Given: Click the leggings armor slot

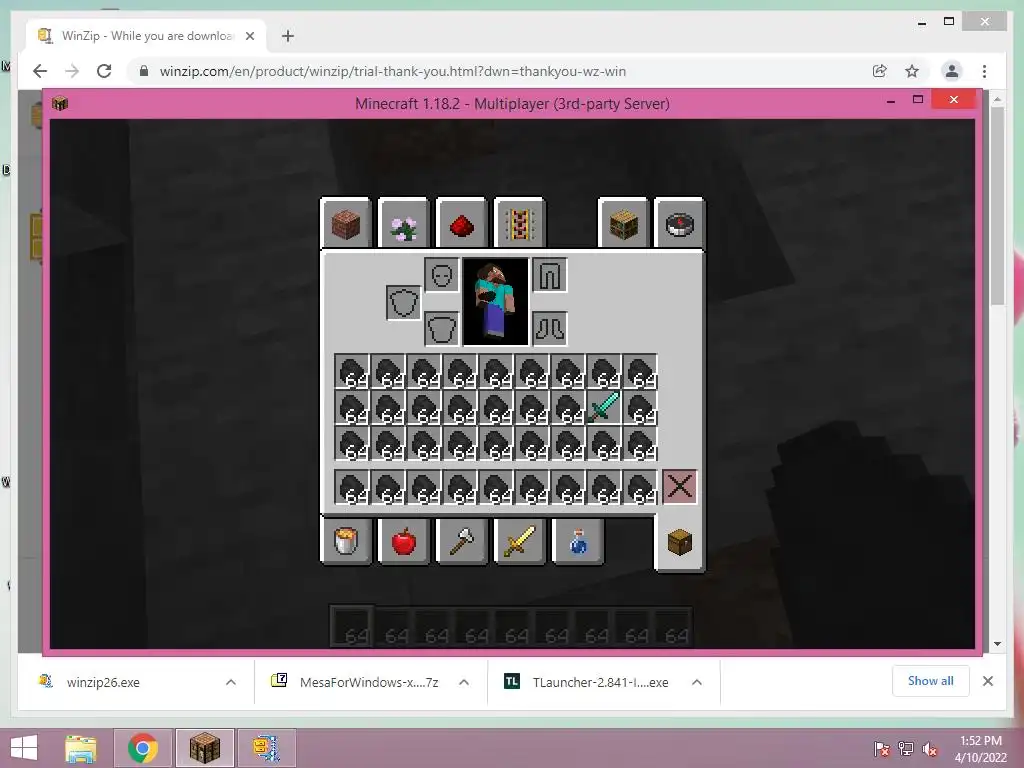Looking at the screenshot, I should [549, 275].
